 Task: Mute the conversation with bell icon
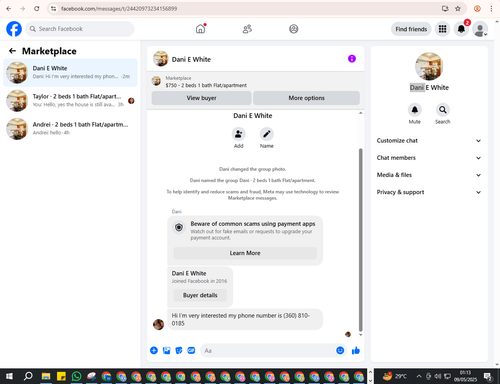(415, 110)
